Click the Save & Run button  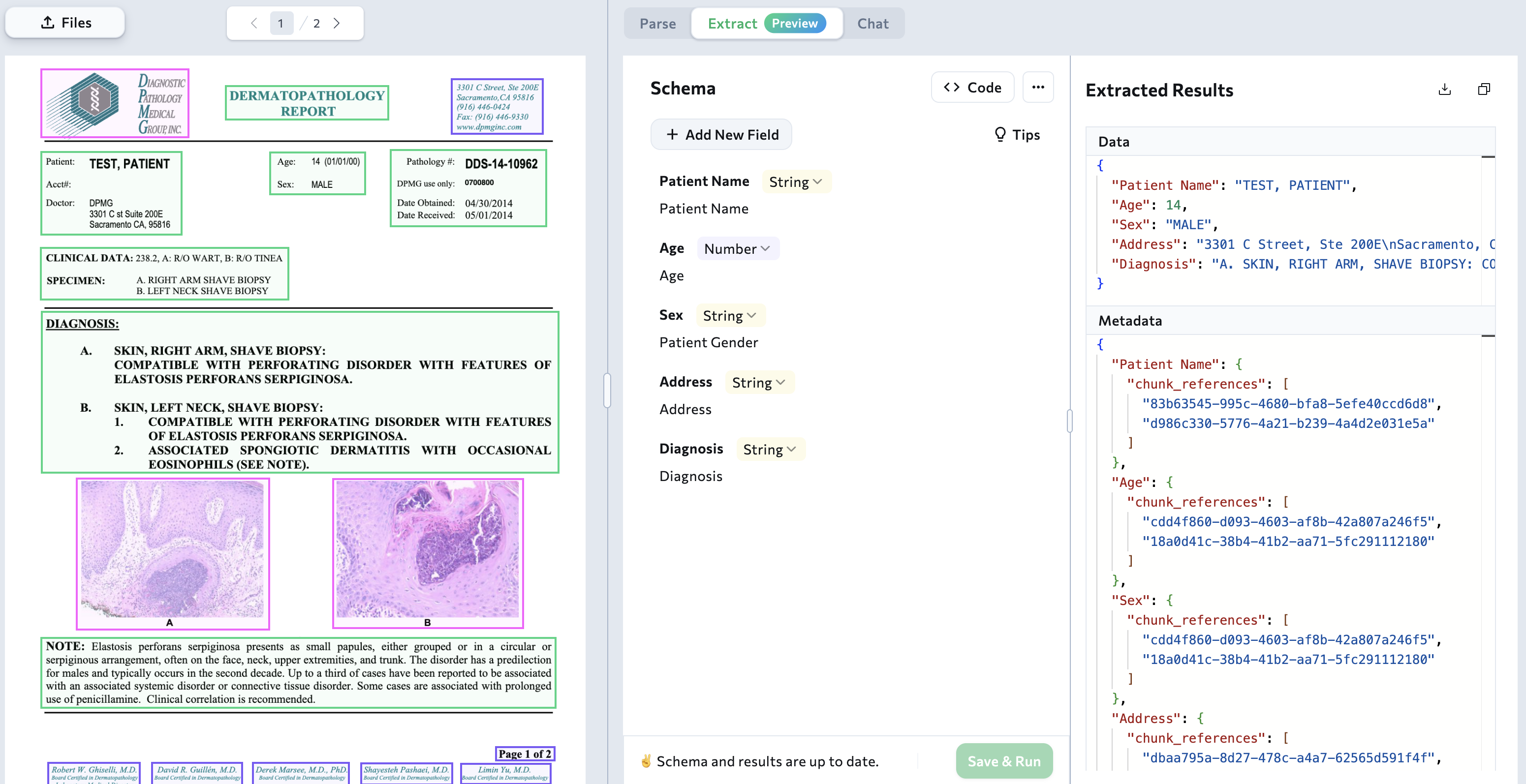(x=1002, y=761)
